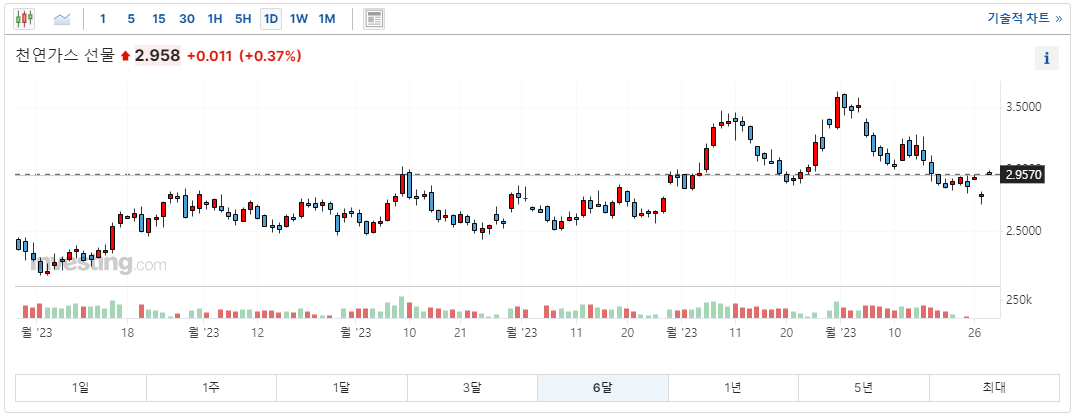Switch range to 1달
This screenshot has width=1082, height=416.
342,388
